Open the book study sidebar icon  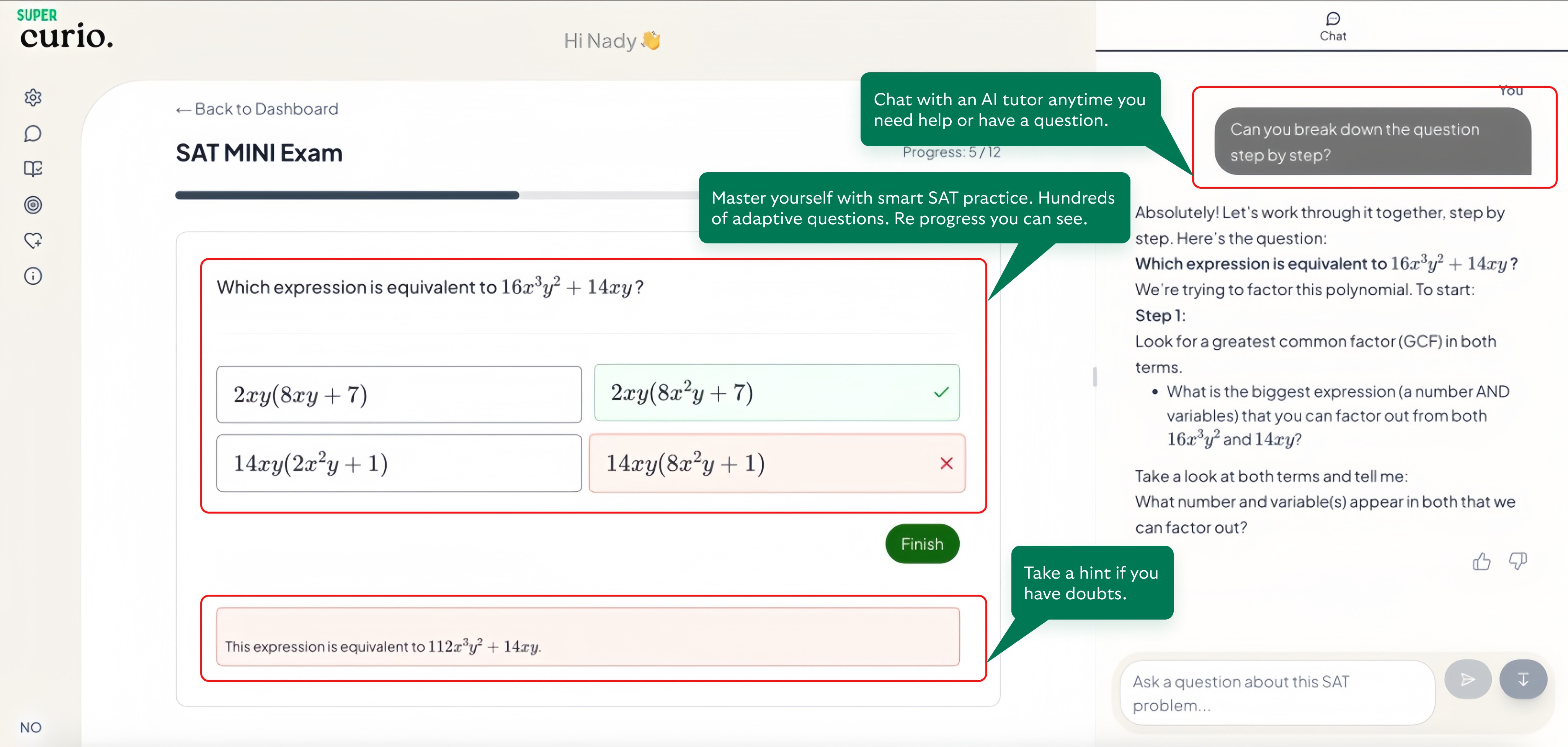tap(33, 168)
